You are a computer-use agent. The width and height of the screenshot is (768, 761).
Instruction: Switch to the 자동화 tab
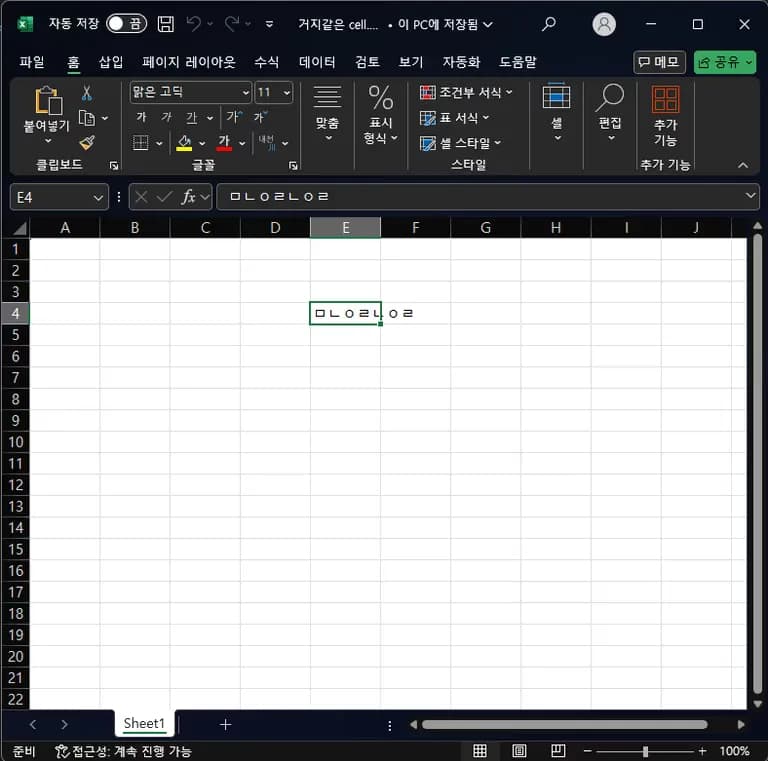461,62
